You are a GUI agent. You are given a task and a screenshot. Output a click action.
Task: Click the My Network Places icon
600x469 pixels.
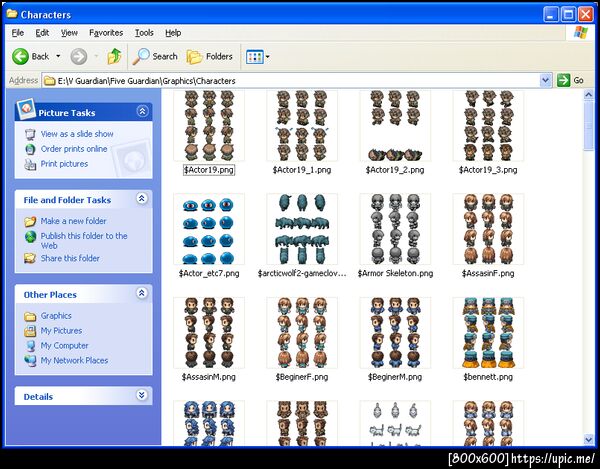coord(30,360)
